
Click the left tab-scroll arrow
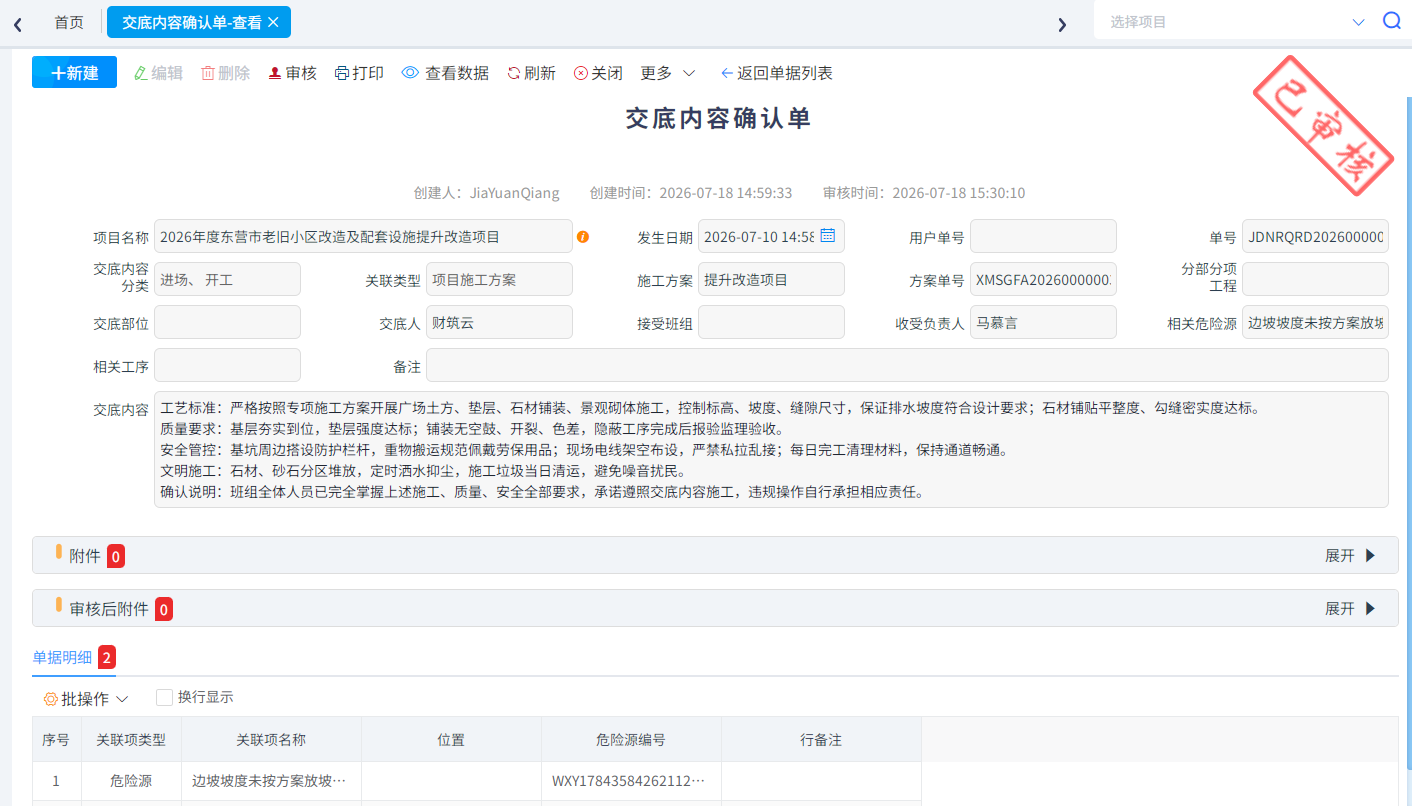tap(18, 23)
